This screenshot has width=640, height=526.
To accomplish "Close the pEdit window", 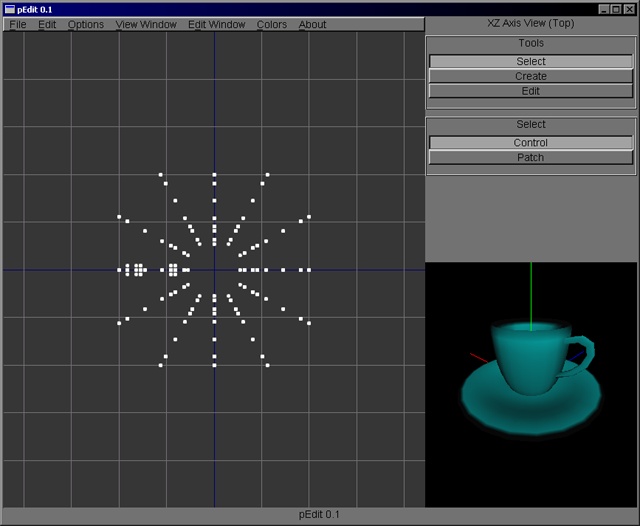I will (x=629, y=8).
